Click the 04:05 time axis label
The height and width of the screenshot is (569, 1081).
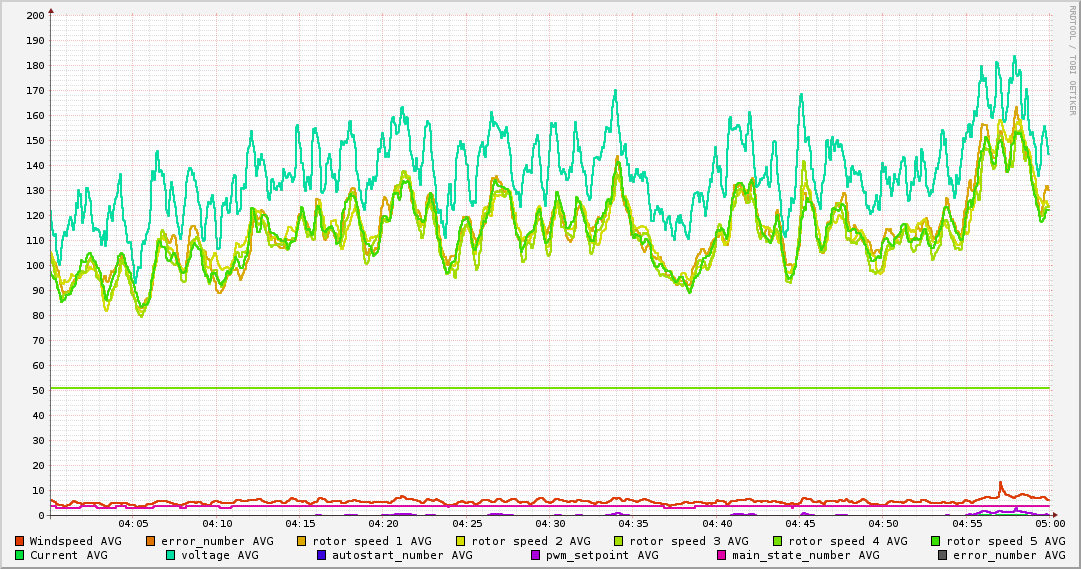pyautogui.click(x=133, y=523)
